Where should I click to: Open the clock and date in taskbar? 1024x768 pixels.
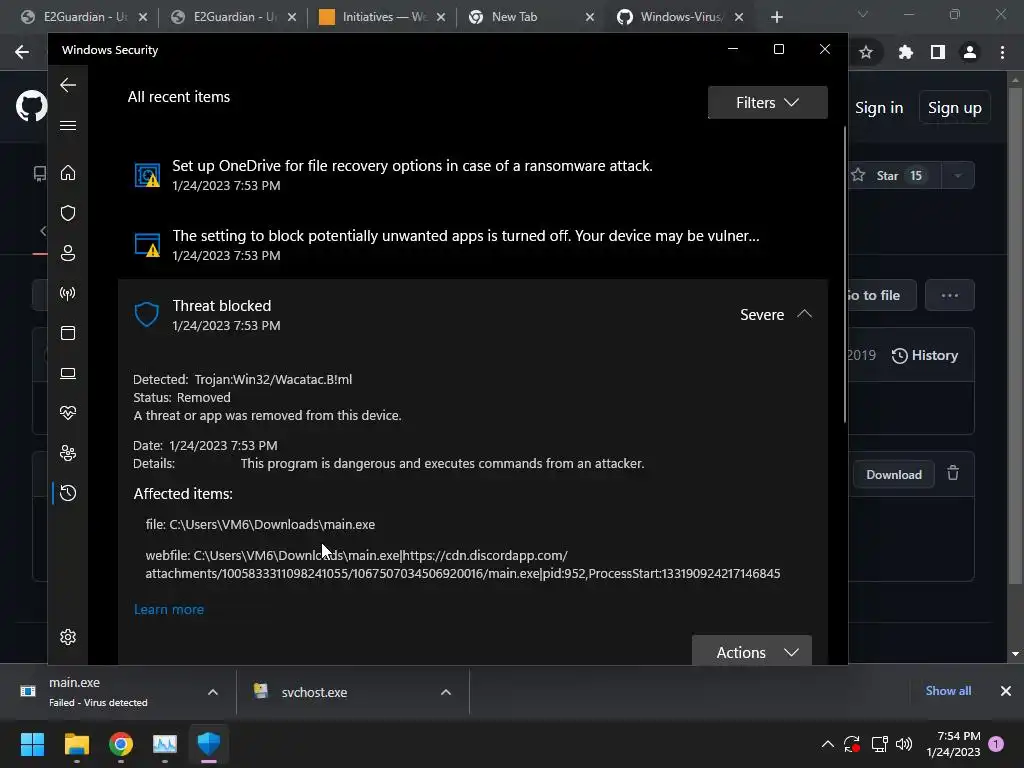coord(953,744)
